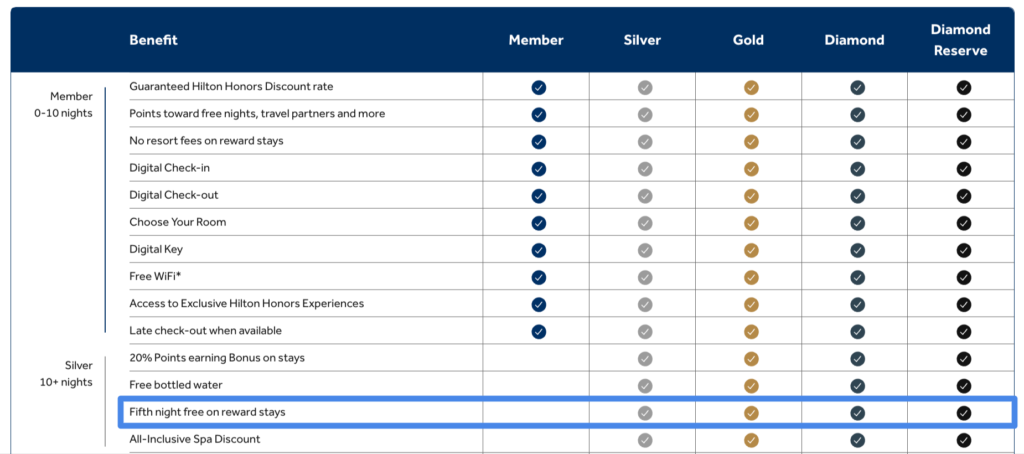Image resolution: width=1024 pixels, height=454 pixels.
Task: Click Diamond checkmark in Free WiFi row
Action: [857, 277]
